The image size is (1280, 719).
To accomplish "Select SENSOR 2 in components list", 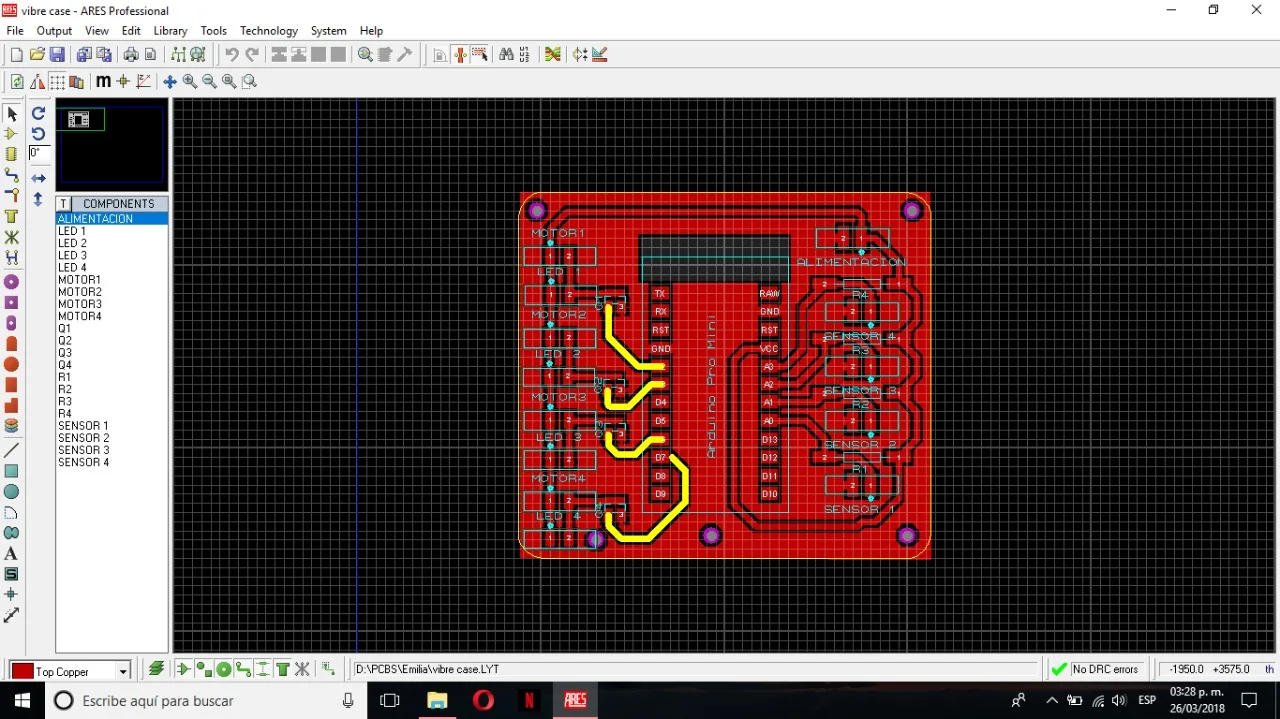I will pos(112,438).
